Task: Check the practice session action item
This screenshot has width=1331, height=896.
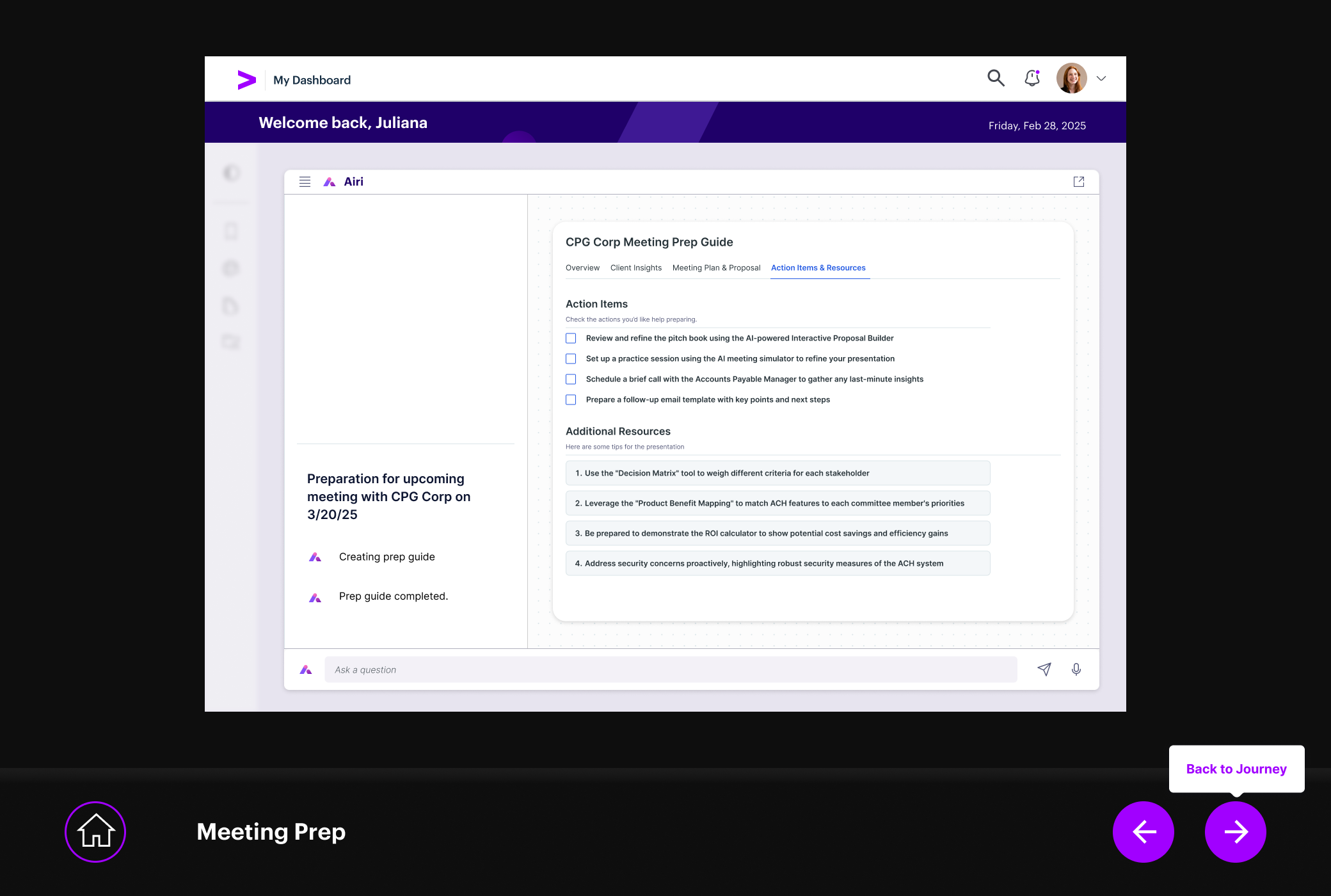Action: tap(571, 359)
